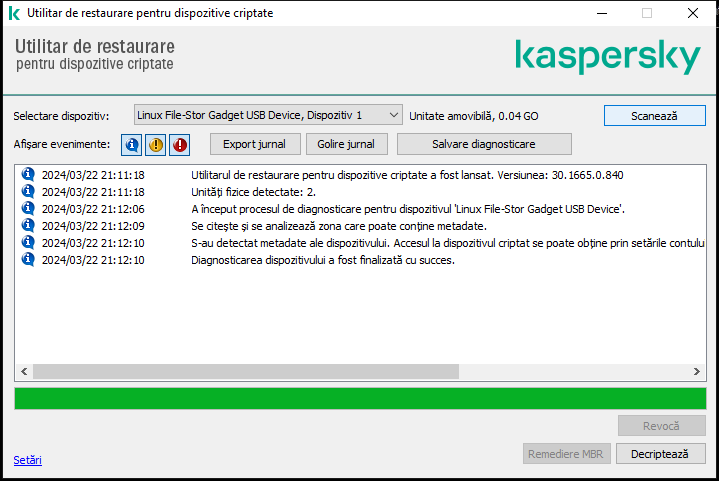This screenshot has width=719, height=481.
Task: Open the device selection dropdown
Action: point(268,115)
